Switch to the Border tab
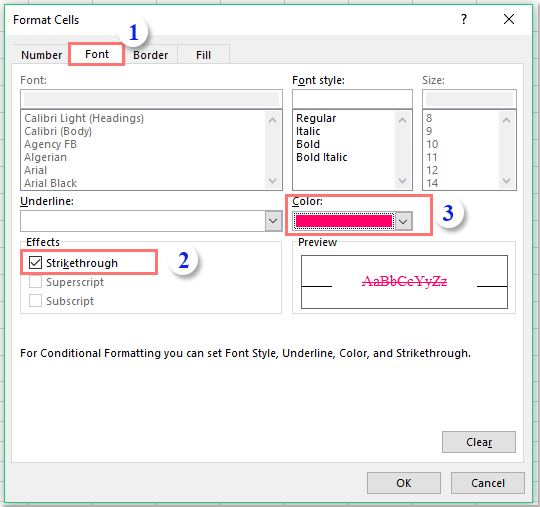The width and height of the screenshot is (540, 507). [151, 55]
